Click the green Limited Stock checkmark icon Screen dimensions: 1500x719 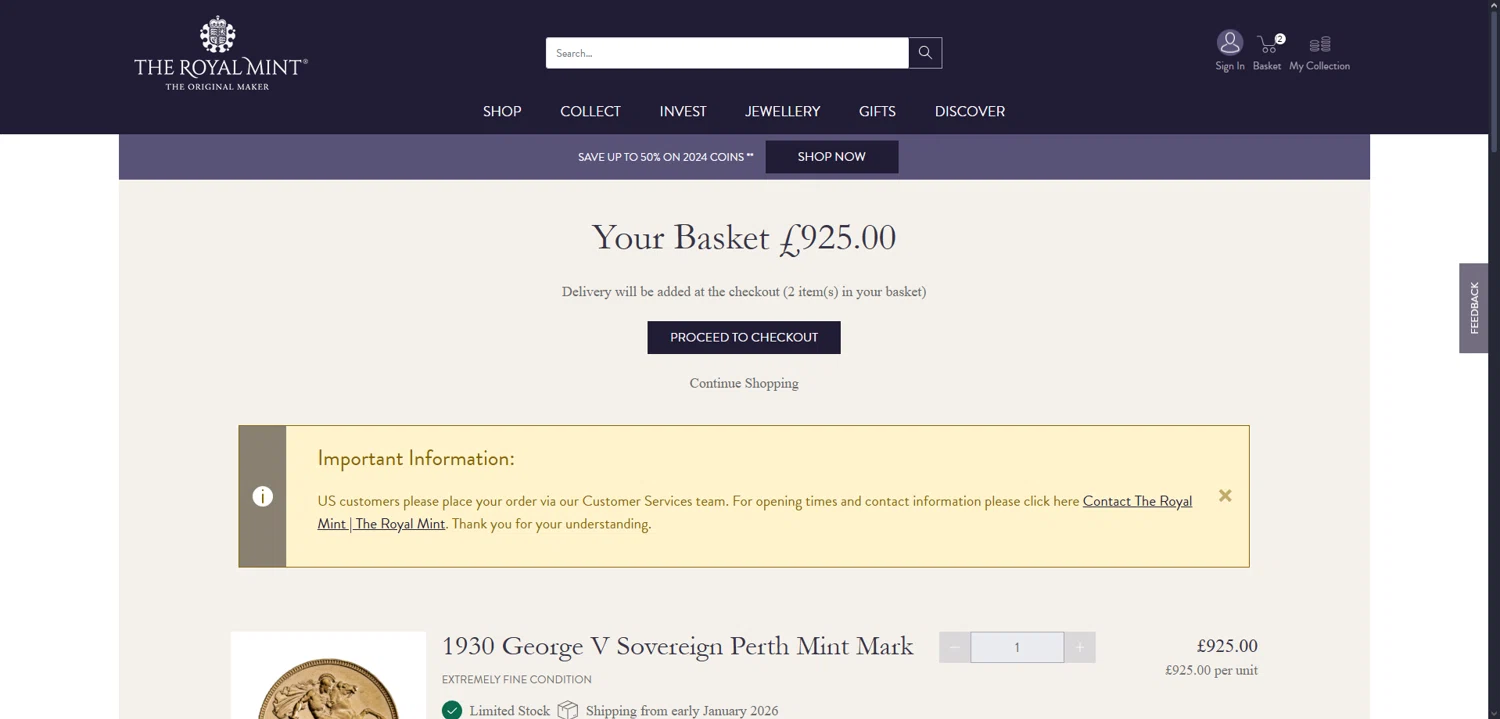coord(452,710)
